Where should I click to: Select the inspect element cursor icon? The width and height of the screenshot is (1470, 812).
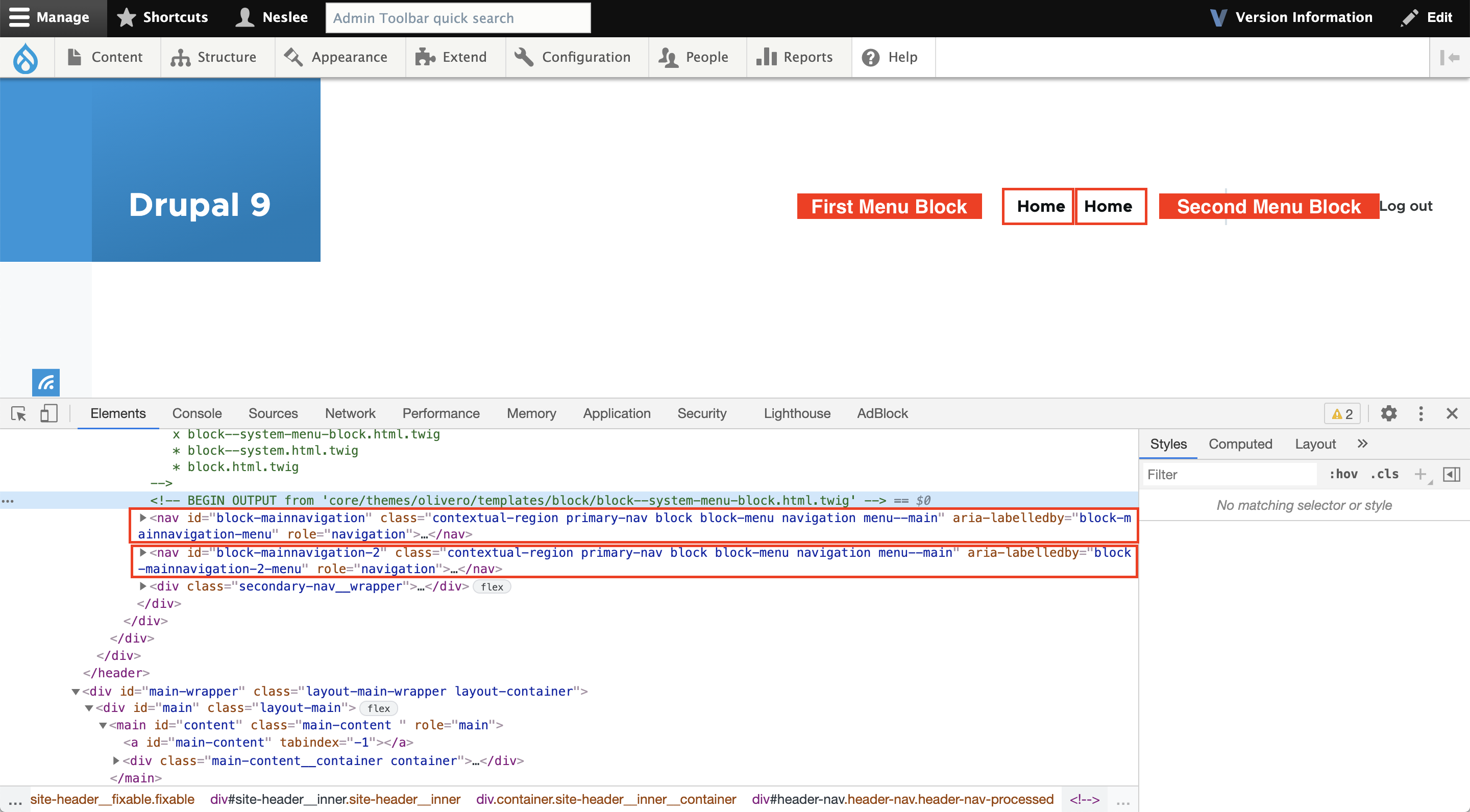point(19,413)
